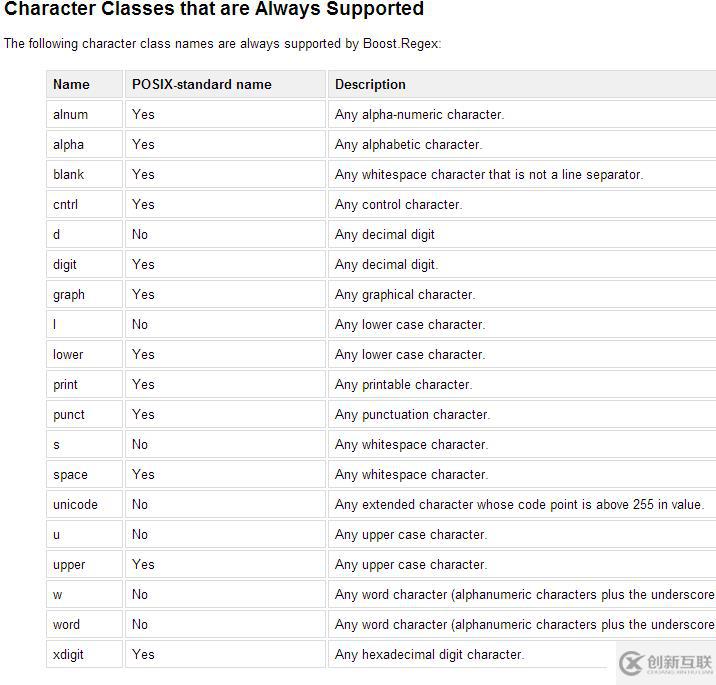Click the 'Yes' value for space row
The image size is (716, 685).
click(x=143, y=474)
